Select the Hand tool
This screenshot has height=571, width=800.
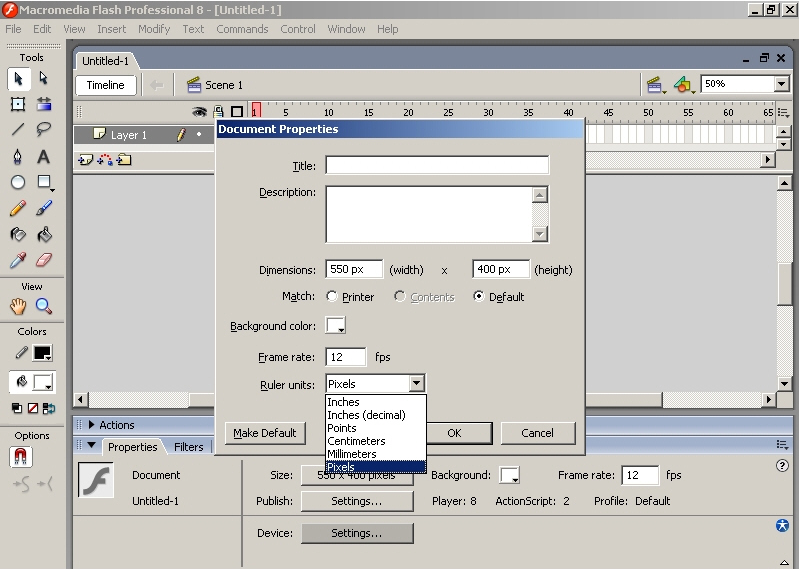18,307
